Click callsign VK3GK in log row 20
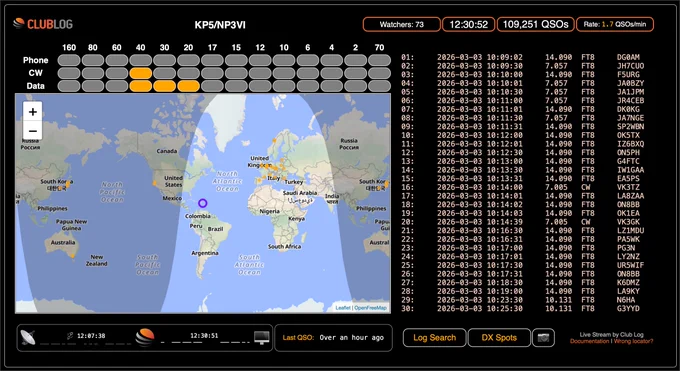Viewport: 680px width, 371px height. [x=628, y=222]
